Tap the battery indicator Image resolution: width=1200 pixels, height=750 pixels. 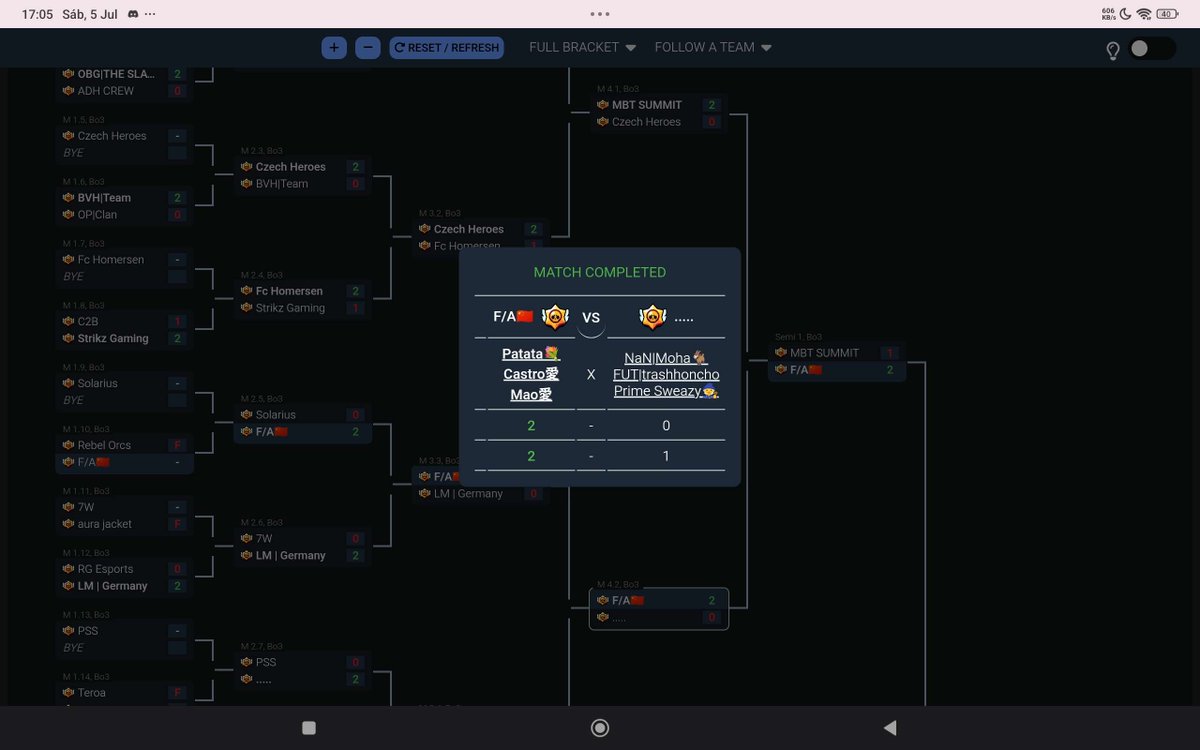(x=1168, y=14)
